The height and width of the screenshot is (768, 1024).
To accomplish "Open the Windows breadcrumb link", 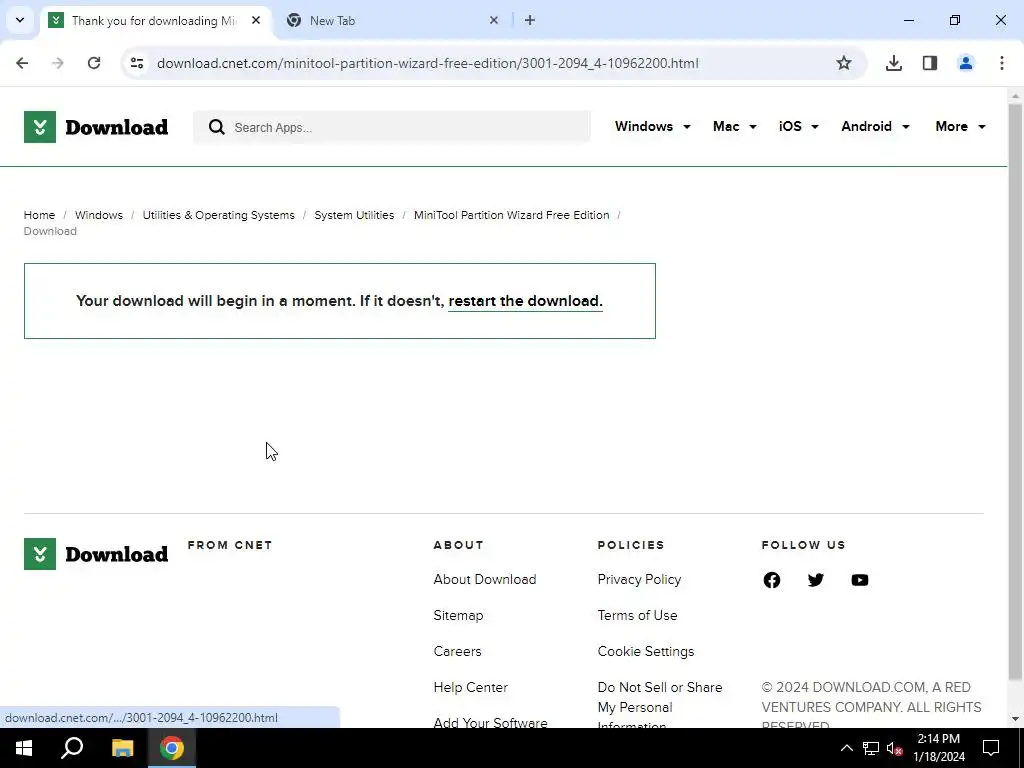I will 99,215.
